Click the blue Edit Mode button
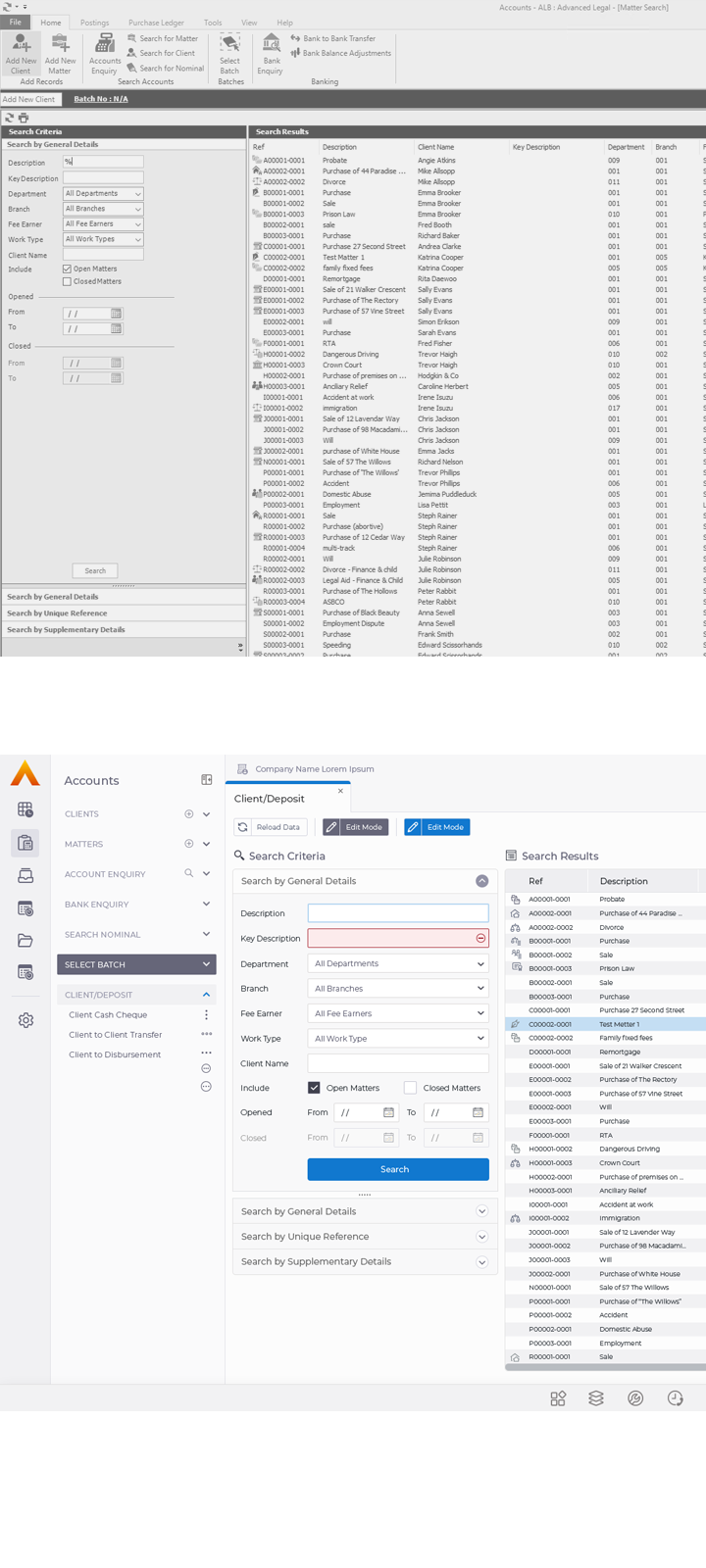This screenshot has width=706, height=1568. click(x=437, y=827)
